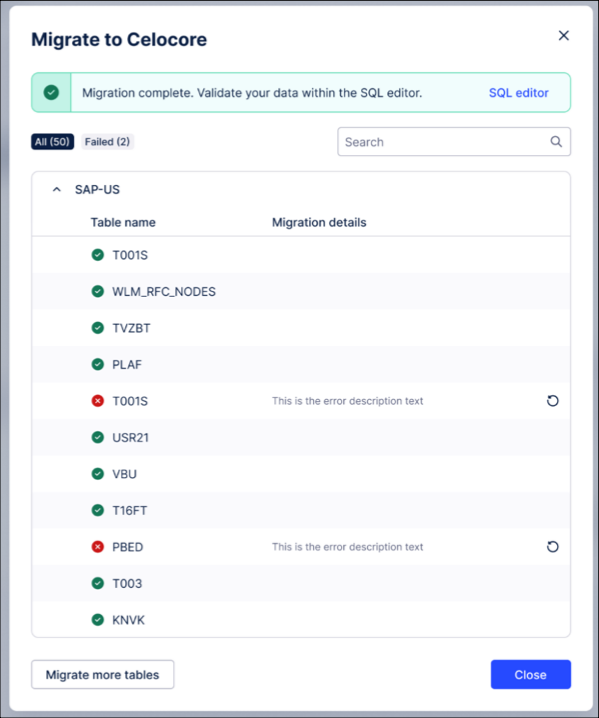The image size is (599, 718).
Task: Focus the Search input field
Action: pos(454,141)
